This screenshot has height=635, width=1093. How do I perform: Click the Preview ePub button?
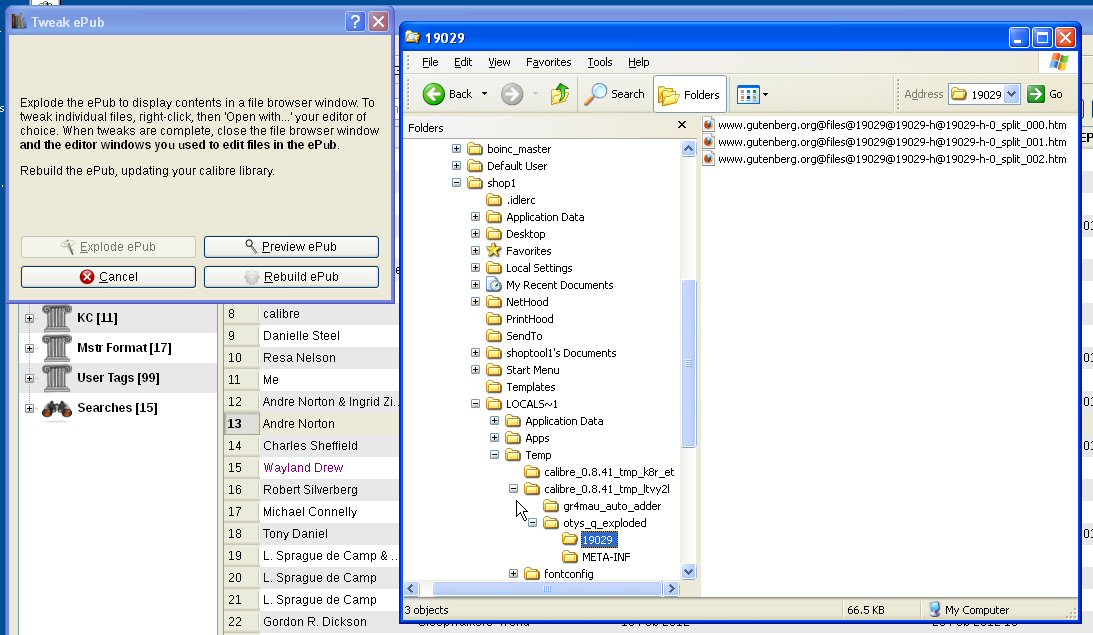[x=291, y=247]
